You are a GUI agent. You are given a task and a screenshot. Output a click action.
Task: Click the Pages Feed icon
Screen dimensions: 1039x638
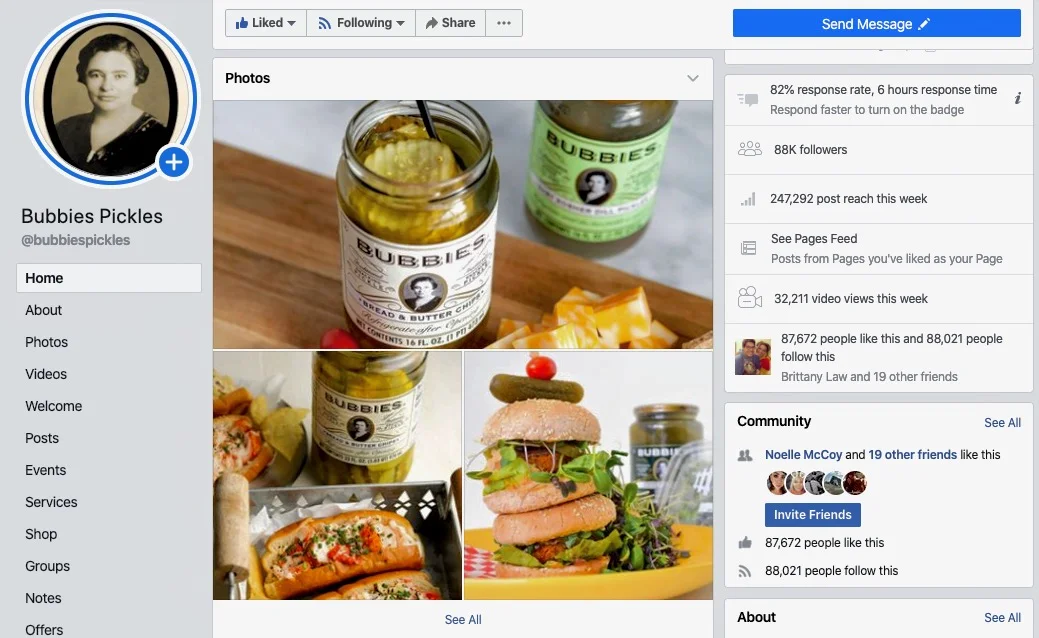(748, 248)
